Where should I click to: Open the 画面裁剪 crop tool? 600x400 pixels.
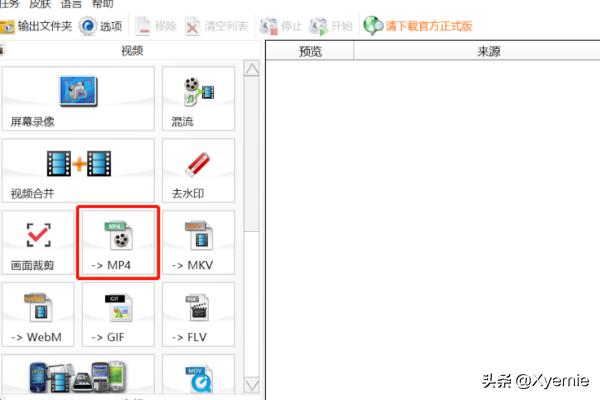[36, 243]
